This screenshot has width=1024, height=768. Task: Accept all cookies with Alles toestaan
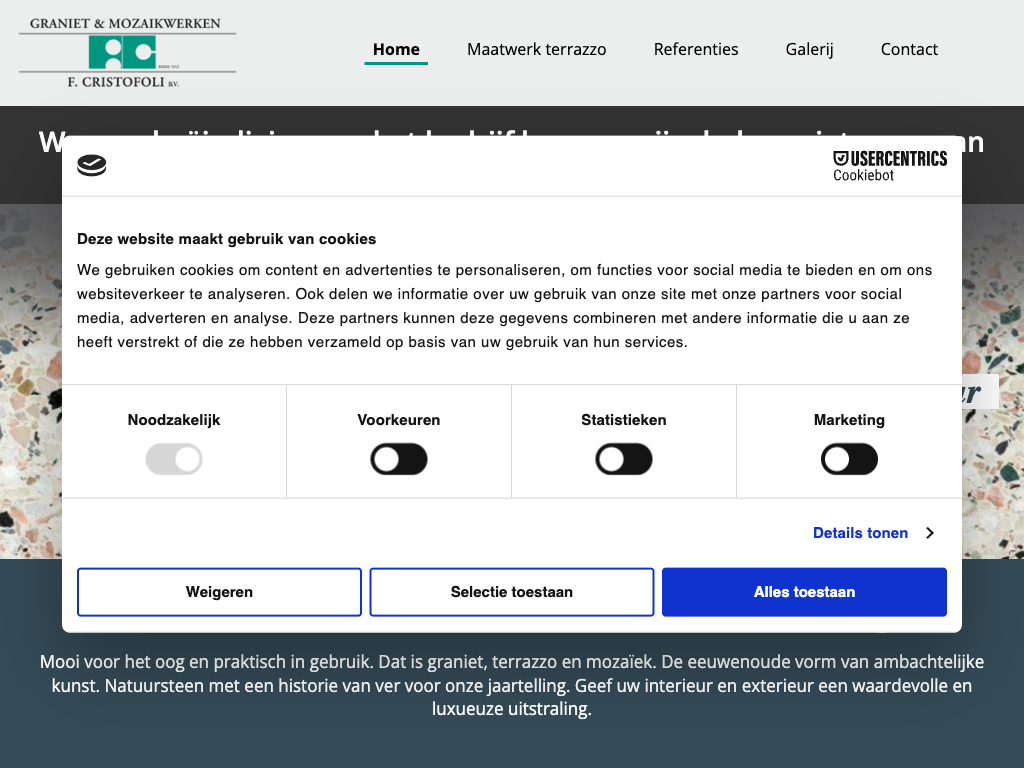coord(804,592)
